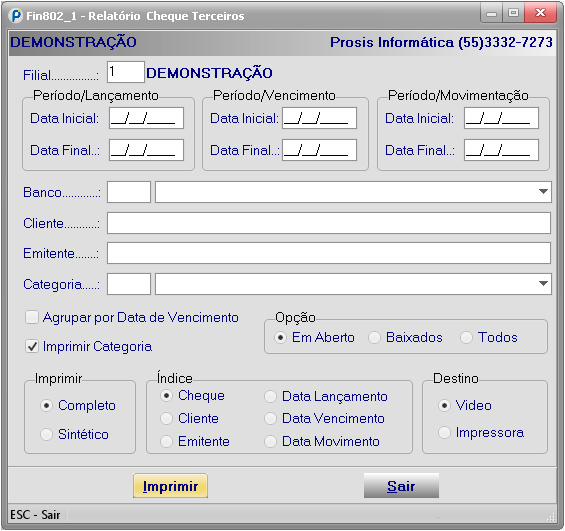
Task: Click the Sair button
Action: point(401,486)
